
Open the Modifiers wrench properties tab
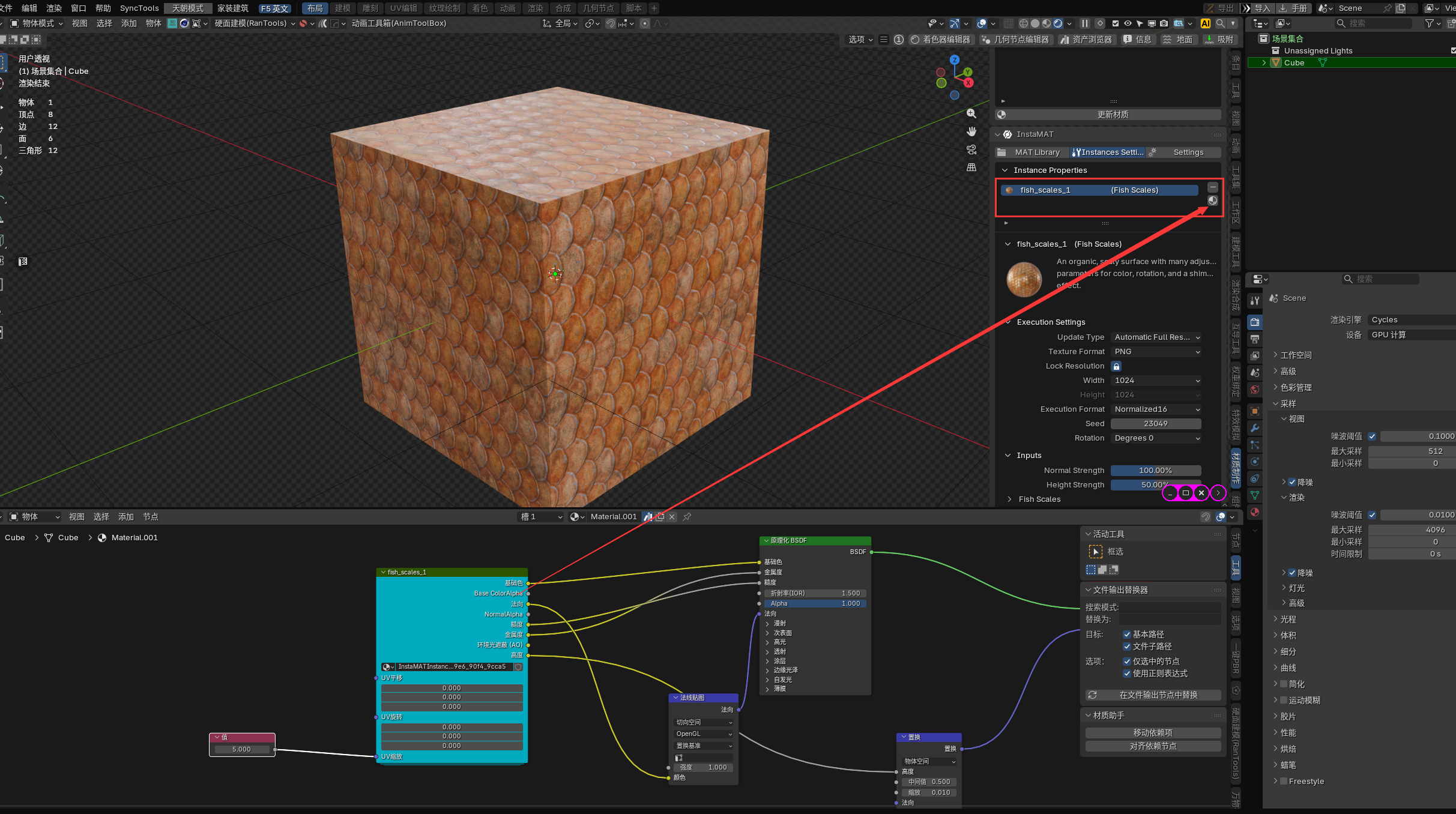1255,428
